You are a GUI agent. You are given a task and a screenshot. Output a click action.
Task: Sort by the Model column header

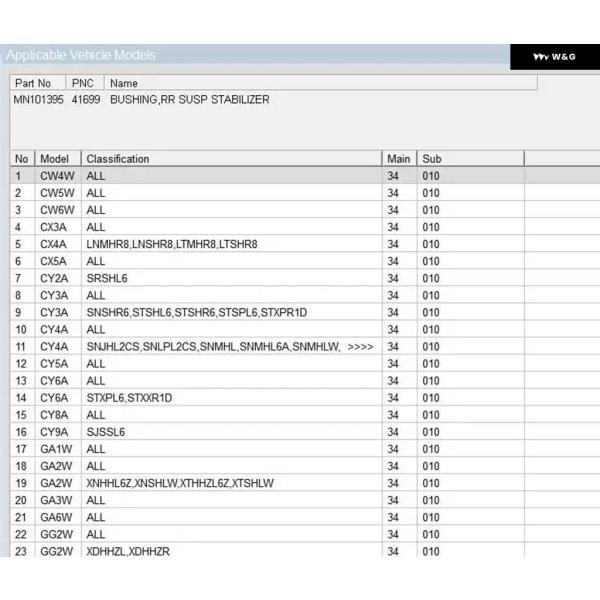pos(54,159)
